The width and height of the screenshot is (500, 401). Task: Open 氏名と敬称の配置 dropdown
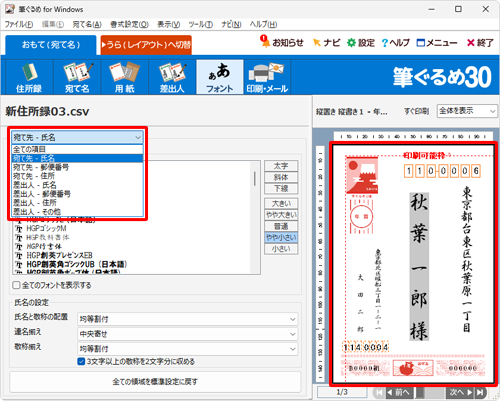coord(187,319)
